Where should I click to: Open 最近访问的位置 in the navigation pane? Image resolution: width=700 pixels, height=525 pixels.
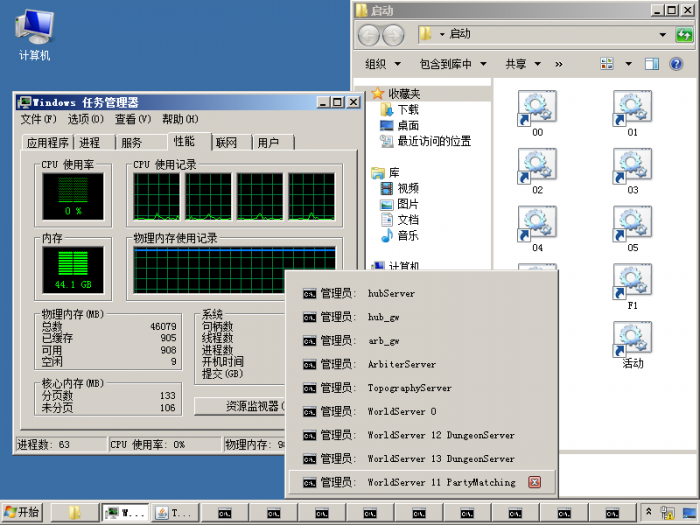point(425,142)
